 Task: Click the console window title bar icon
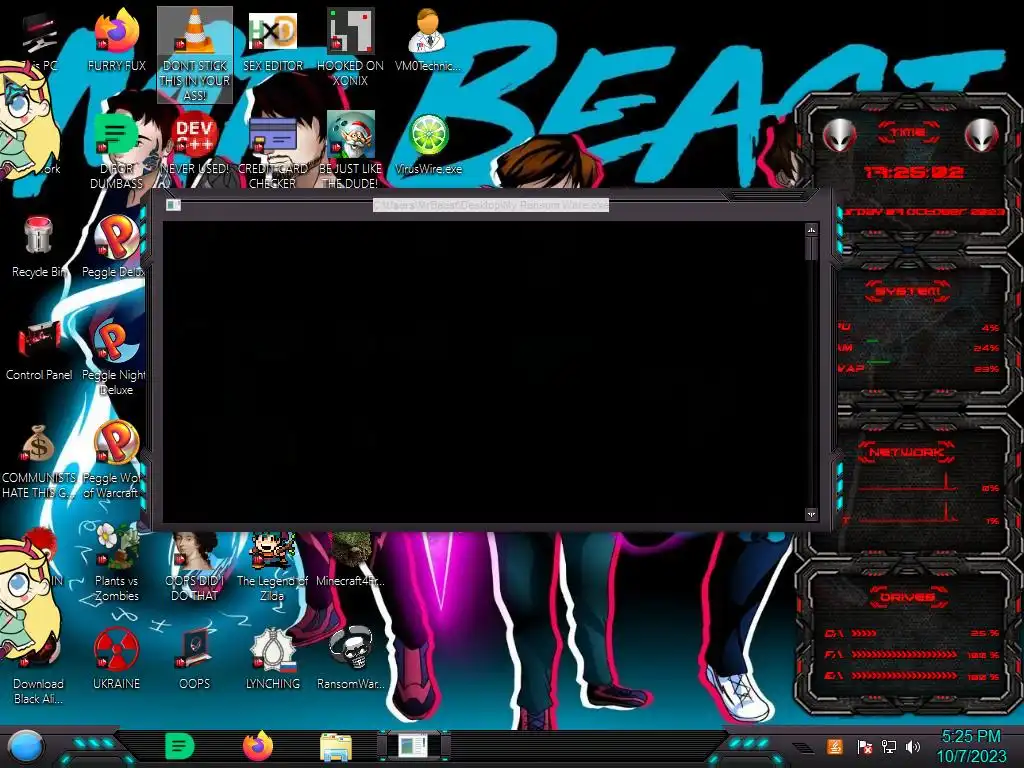click(x=173, y=205)
